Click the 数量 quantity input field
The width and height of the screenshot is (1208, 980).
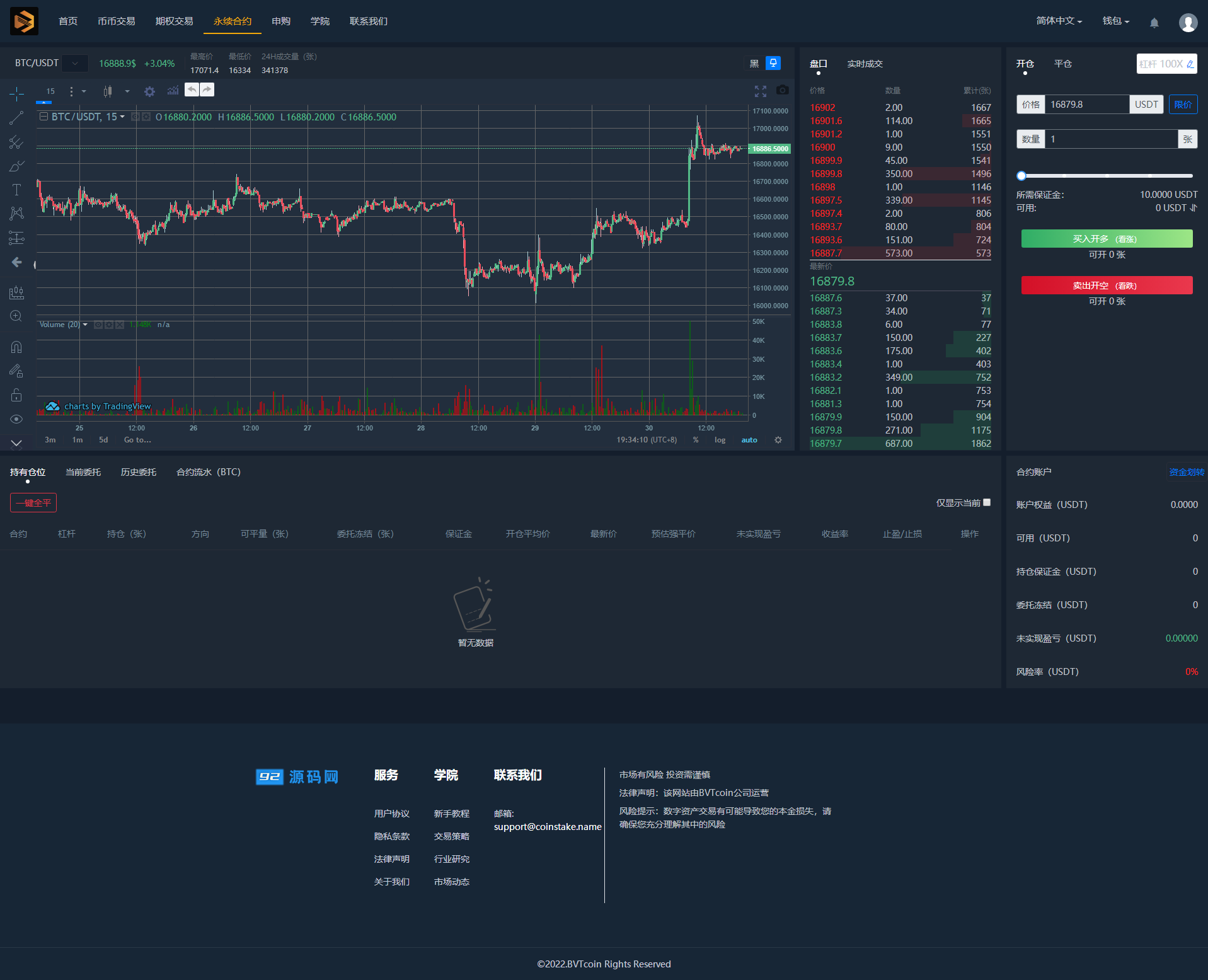[x=1111, y=139]
